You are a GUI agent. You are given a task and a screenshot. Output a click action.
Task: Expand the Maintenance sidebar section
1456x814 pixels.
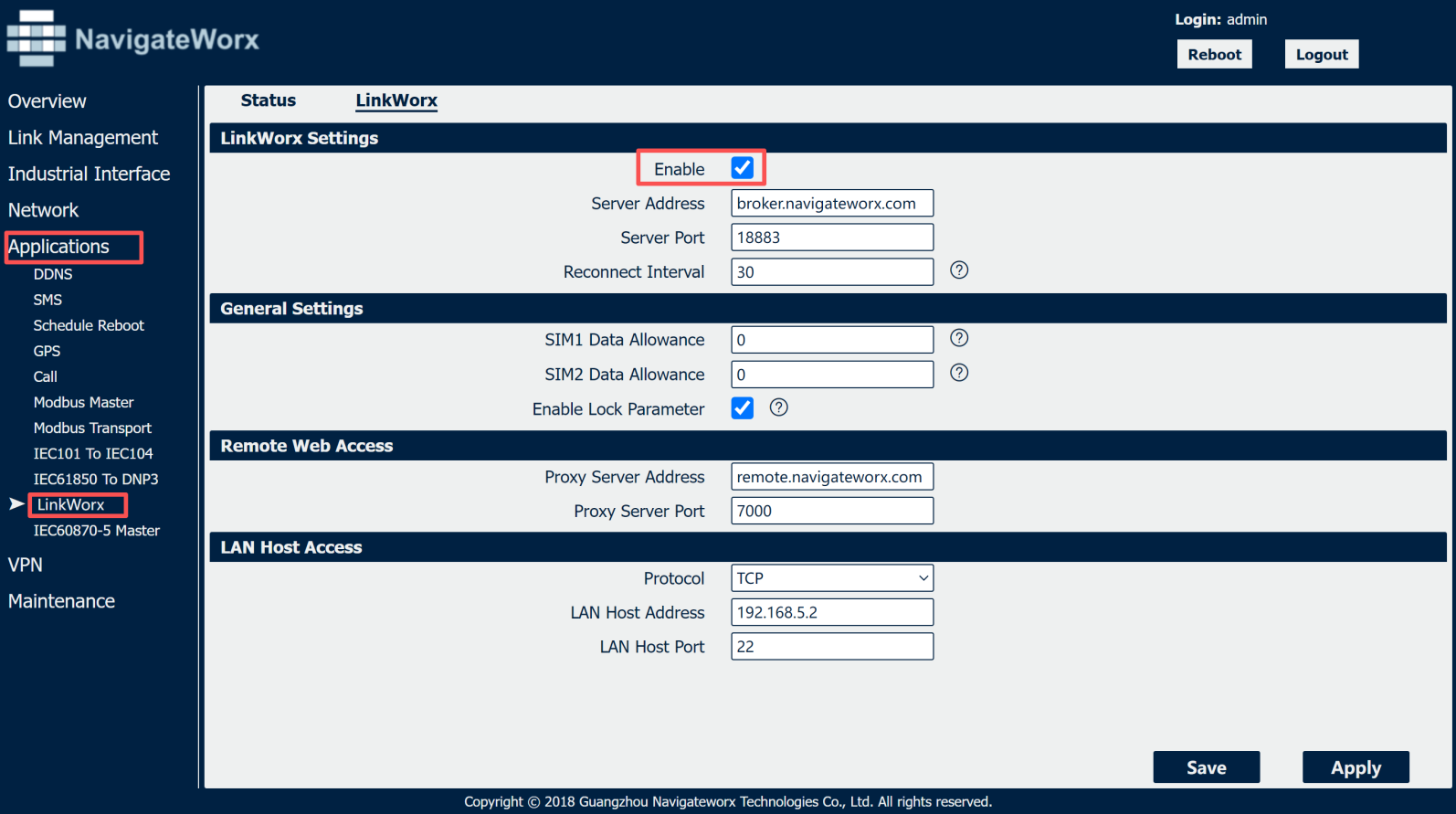61,601
